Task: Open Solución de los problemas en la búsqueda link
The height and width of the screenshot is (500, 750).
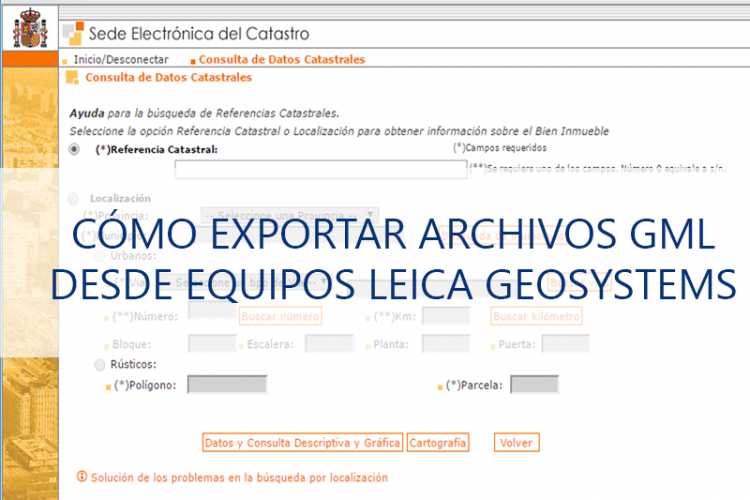Action: coord(239,478)
